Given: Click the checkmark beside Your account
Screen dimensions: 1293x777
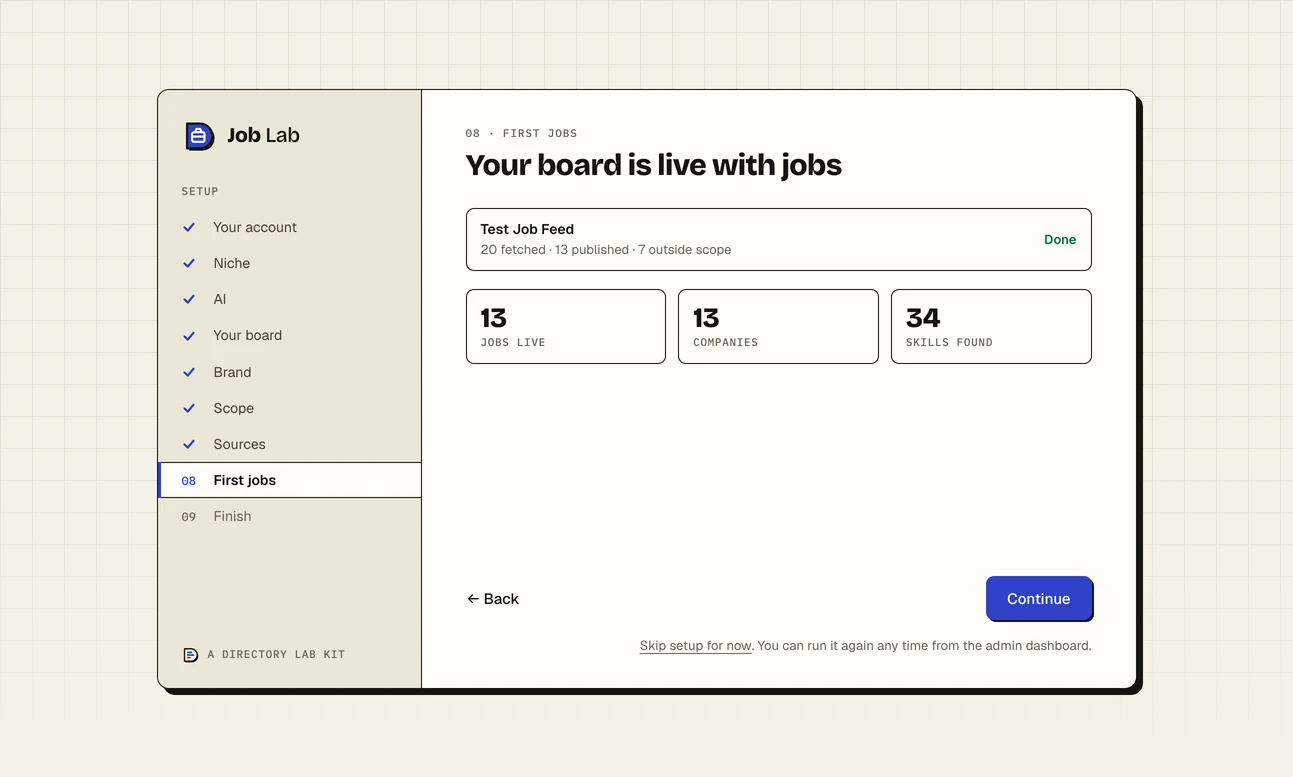Looking at the screenshot, I should click(x=189, y=228).
